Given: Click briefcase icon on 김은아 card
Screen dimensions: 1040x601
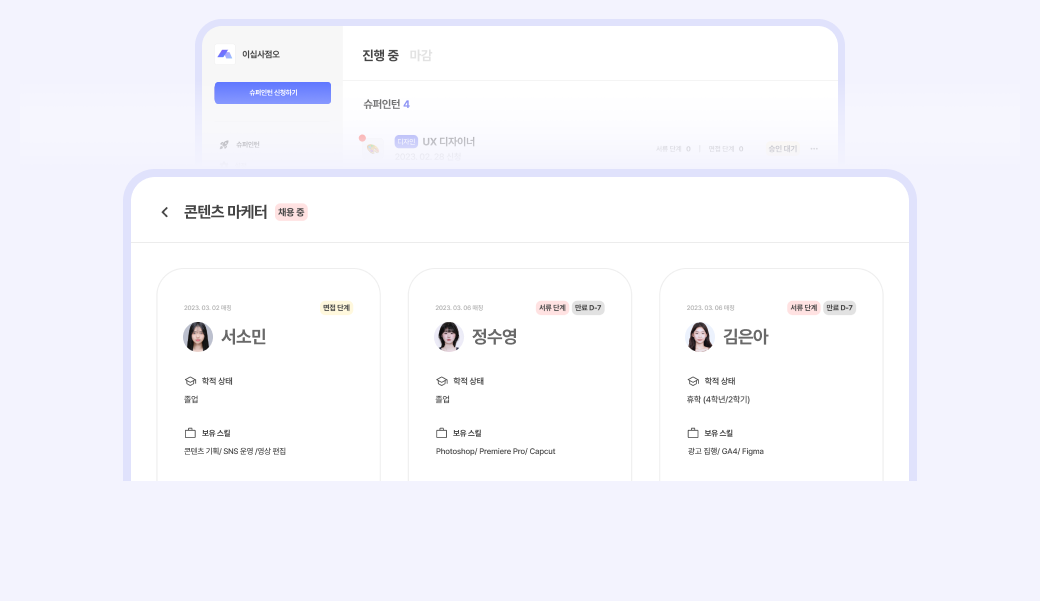Looking at the screenshot, I should click(x=693, y=433).
